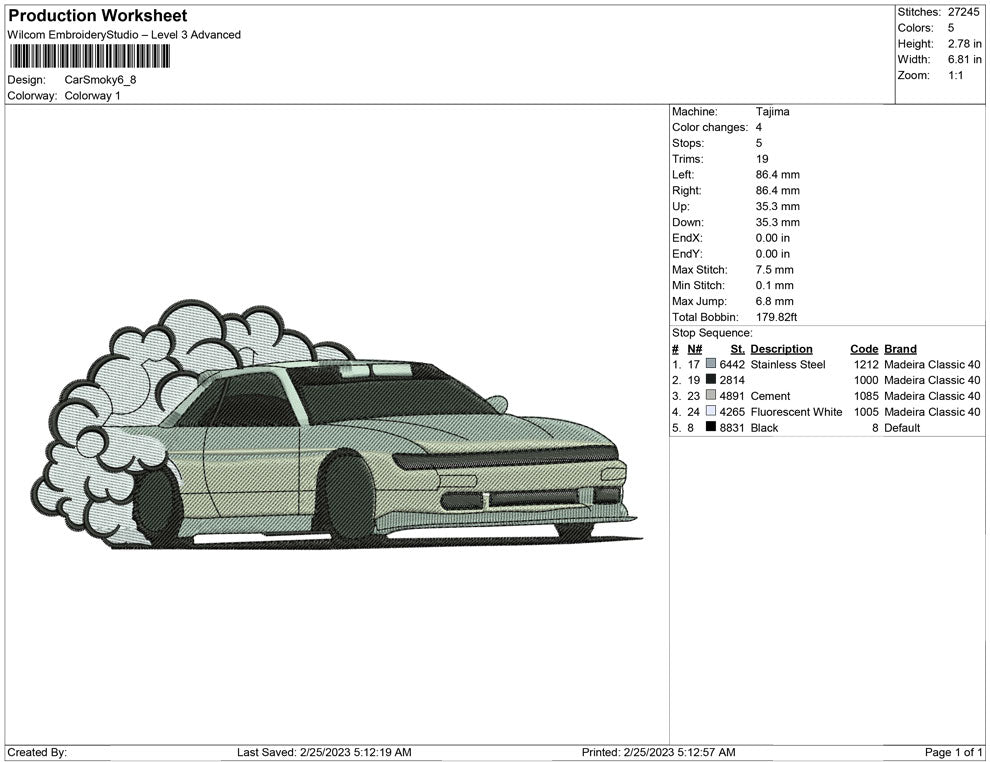Viewport: 990px width, 762px height.
Task: Click the Cement color swatch
Action: point(711,396)
